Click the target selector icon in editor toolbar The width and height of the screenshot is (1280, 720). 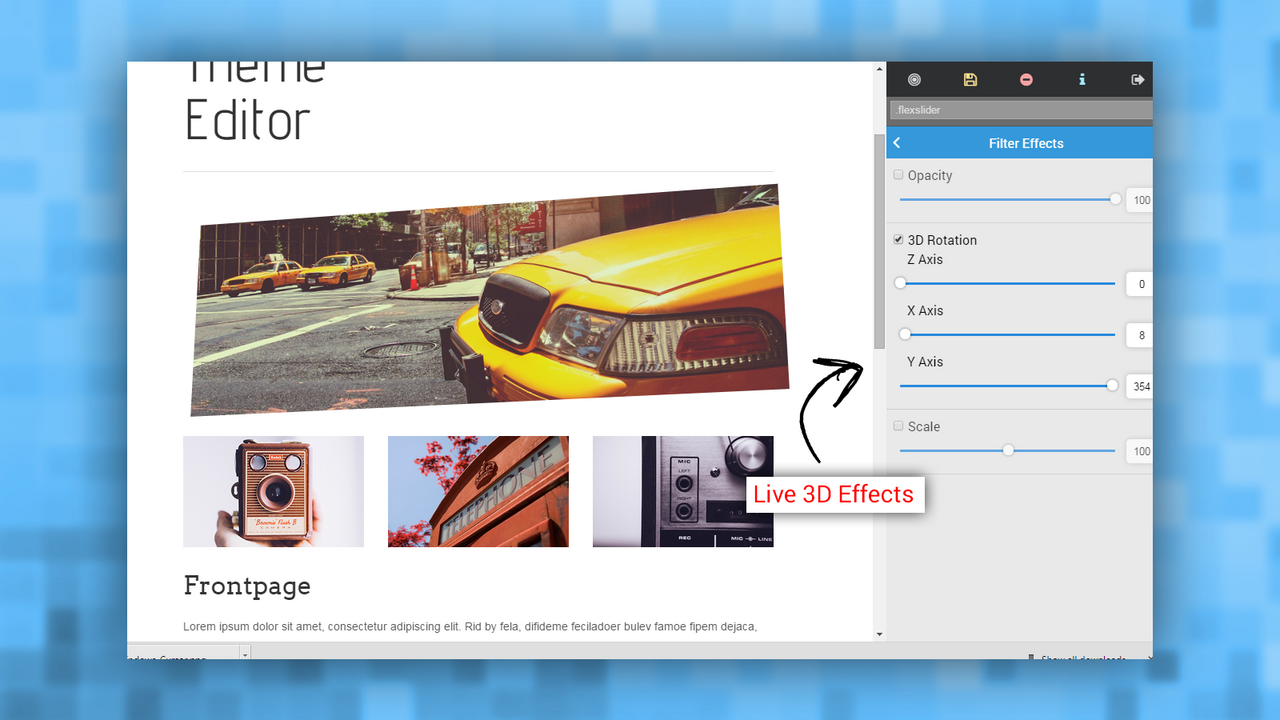click(914, 80)
